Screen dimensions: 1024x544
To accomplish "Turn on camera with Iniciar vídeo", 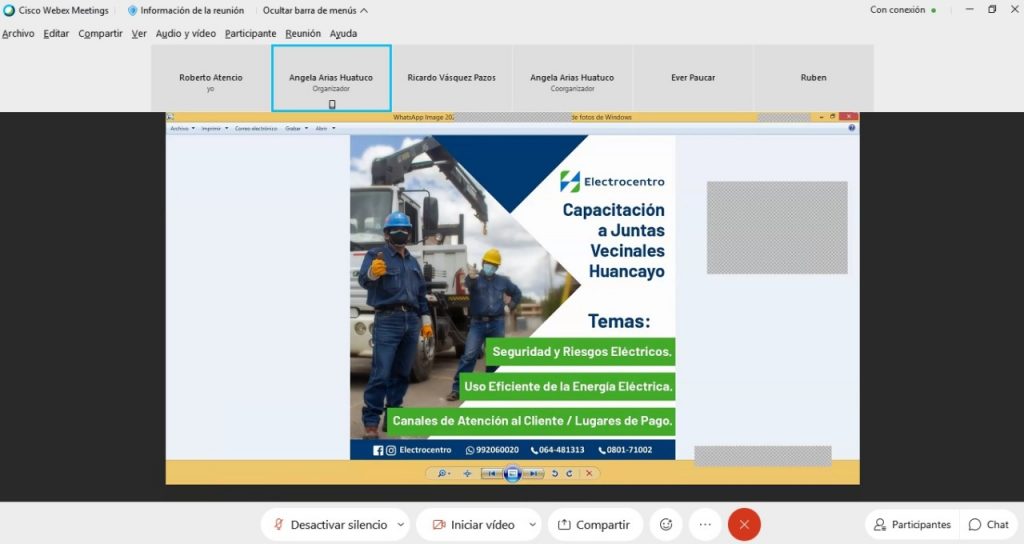I will [x=479, y=524].
